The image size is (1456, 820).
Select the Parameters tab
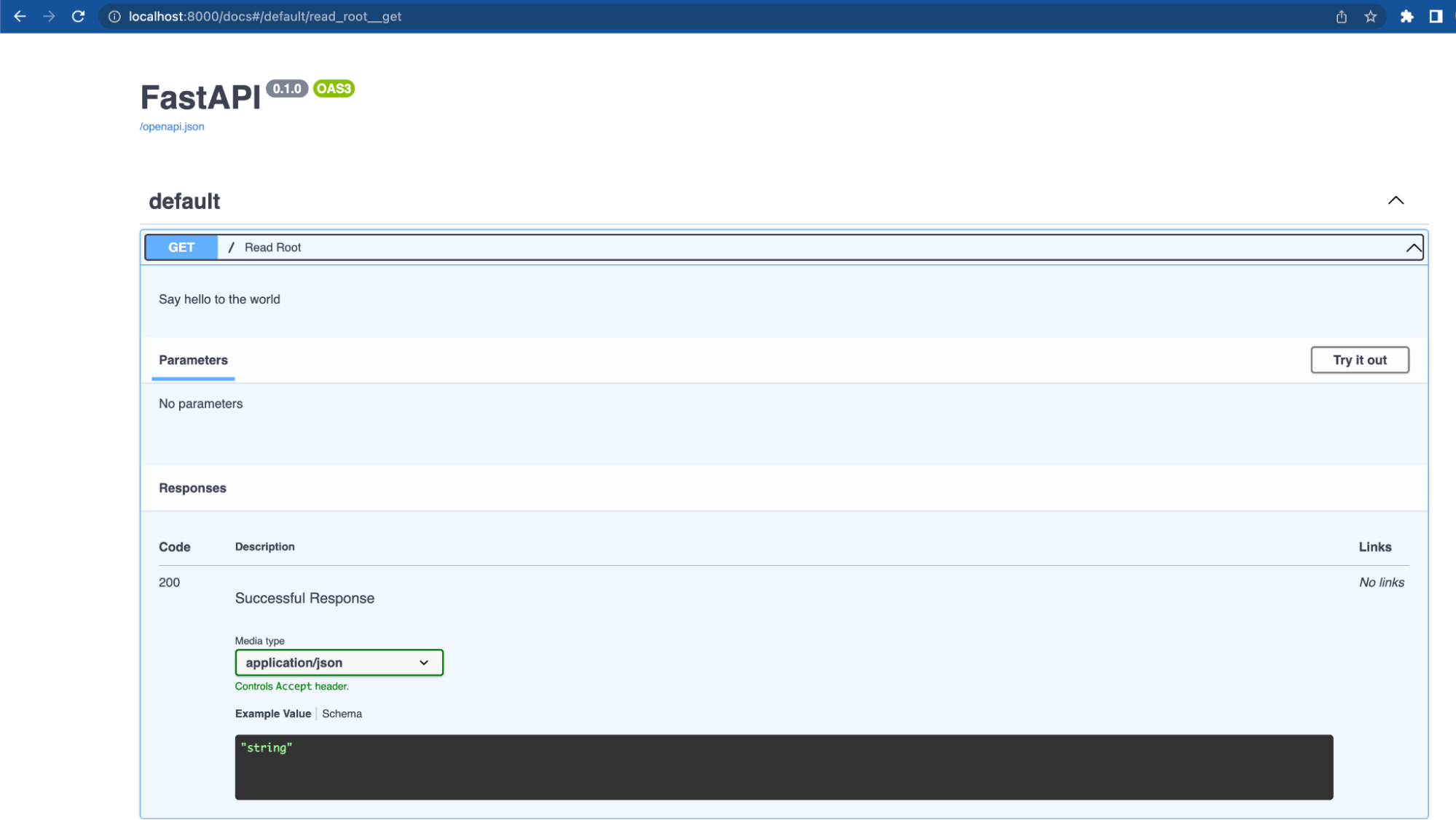193,360
